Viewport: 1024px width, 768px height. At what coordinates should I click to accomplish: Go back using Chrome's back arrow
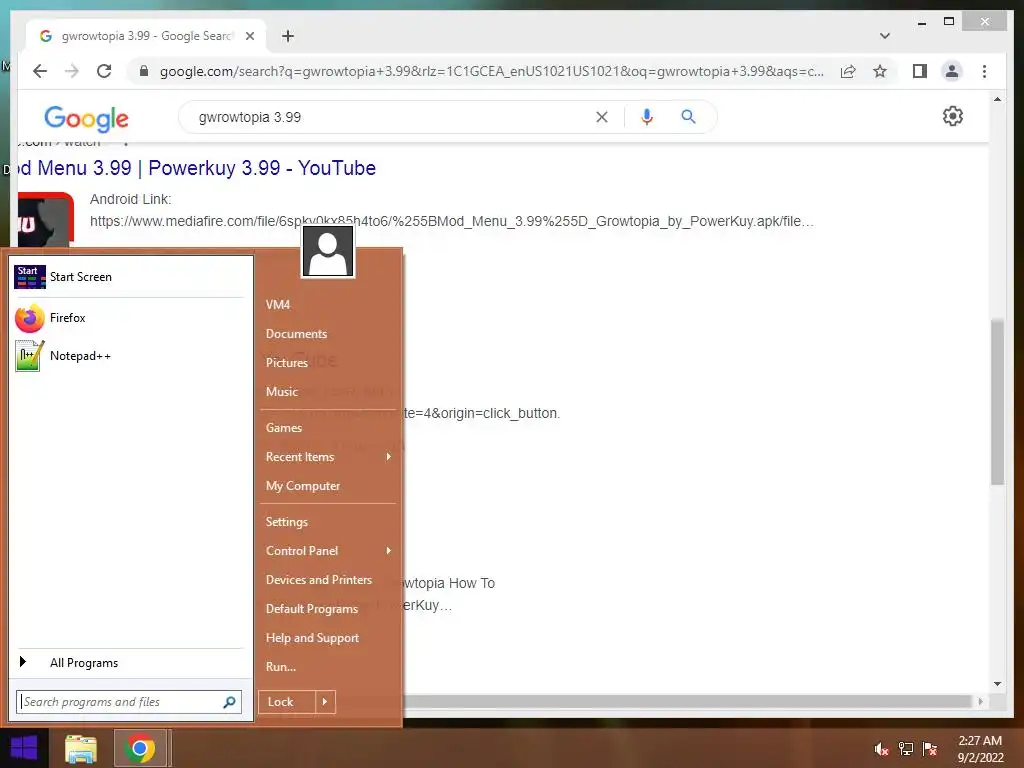pos(40,71)
